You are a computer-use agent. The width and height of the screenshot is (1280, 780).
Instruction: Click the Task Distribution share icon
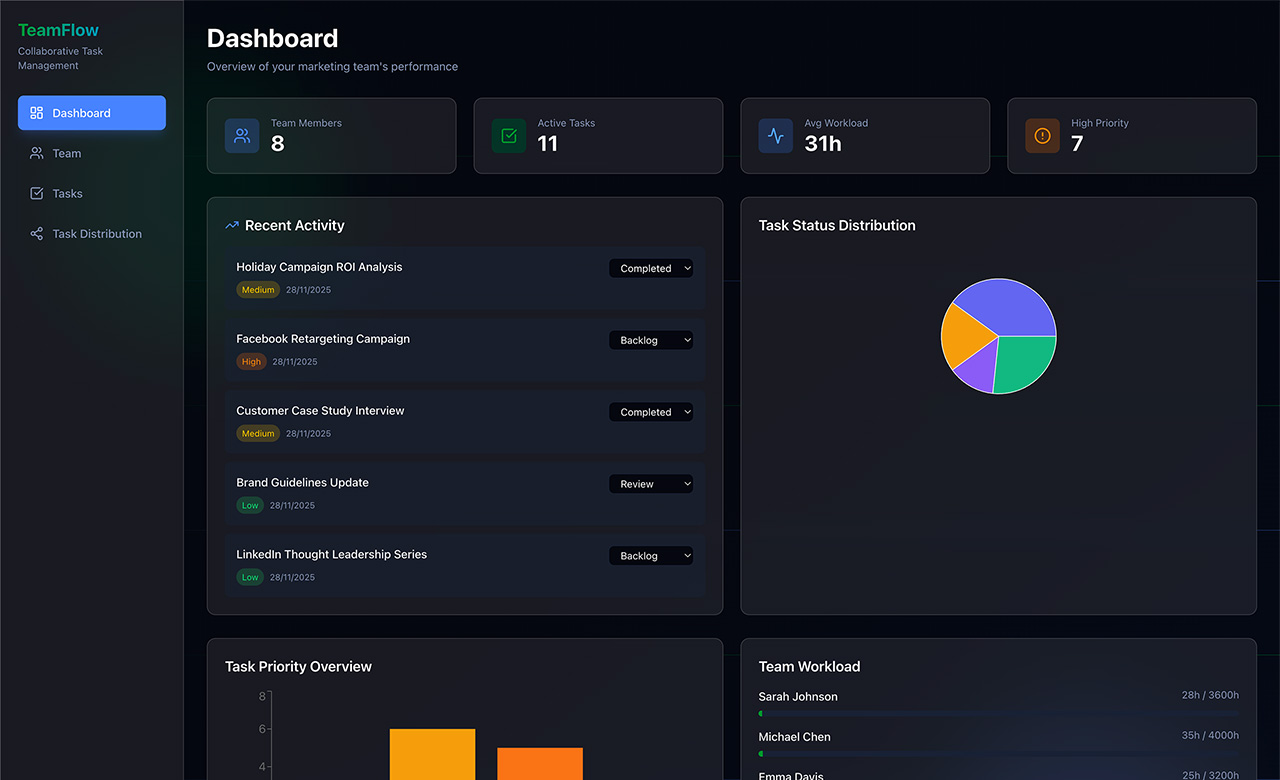click(35, 233)
